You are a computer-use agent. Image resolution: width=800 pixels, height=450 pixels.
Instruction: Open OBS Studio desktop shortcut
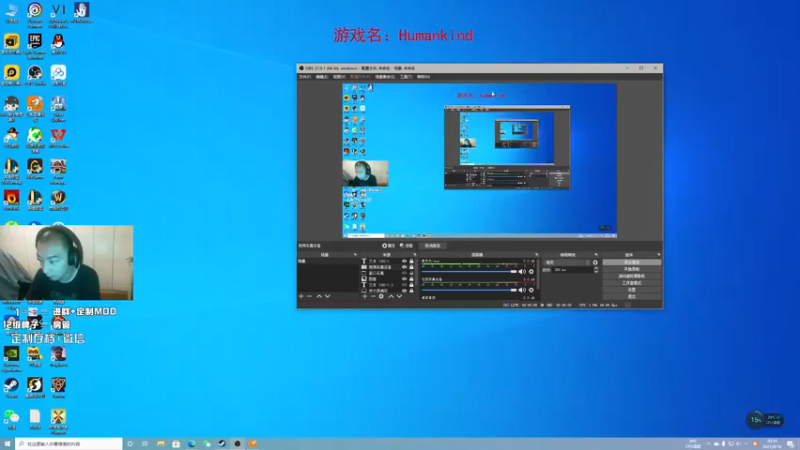pyautogui.click(x=35, y=76)
